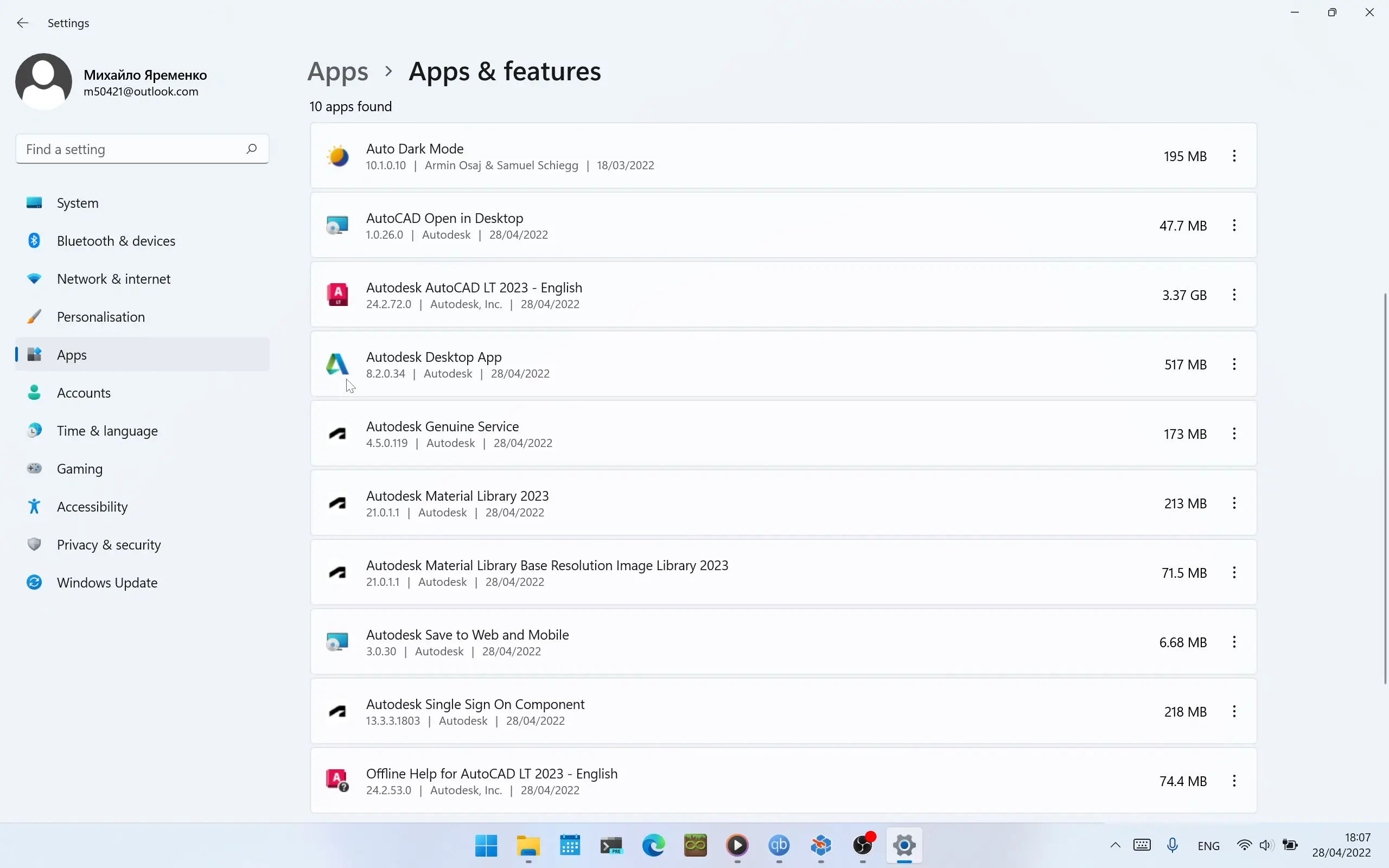Click the Find a setting search box

click(x=132, y=149)
